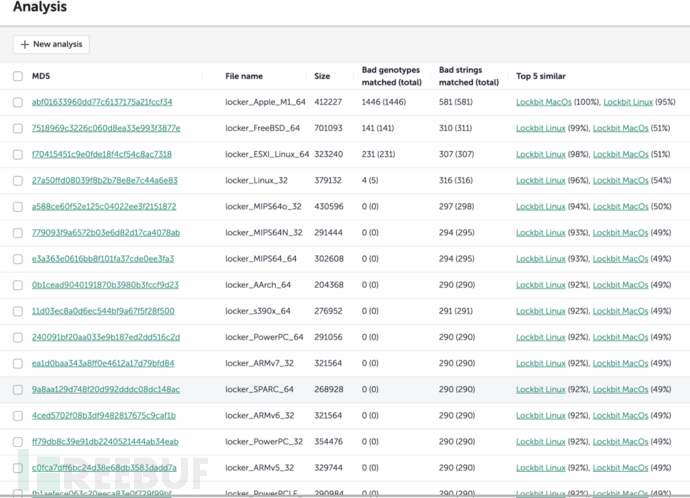Open MD5 hash link of locker_ESXI_Linux_64
The height and width of the screenshot is (498, 690).
coord(102,154)
